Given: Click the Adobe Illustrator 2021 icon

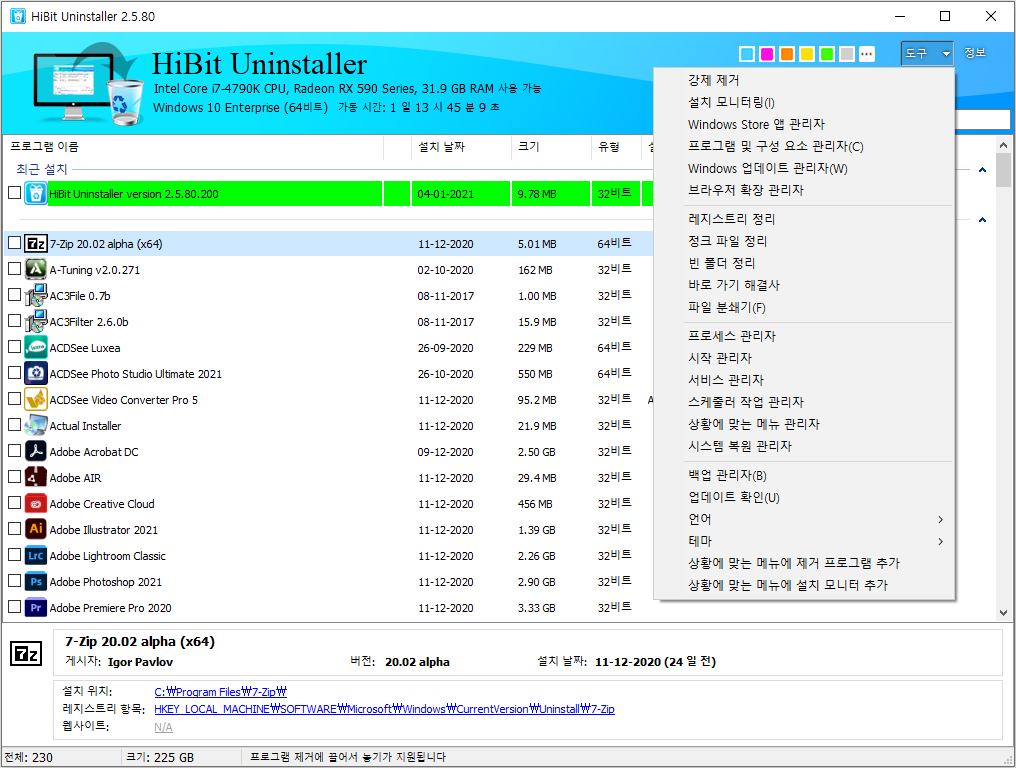Looking at the screenshot, I should 36,529.
